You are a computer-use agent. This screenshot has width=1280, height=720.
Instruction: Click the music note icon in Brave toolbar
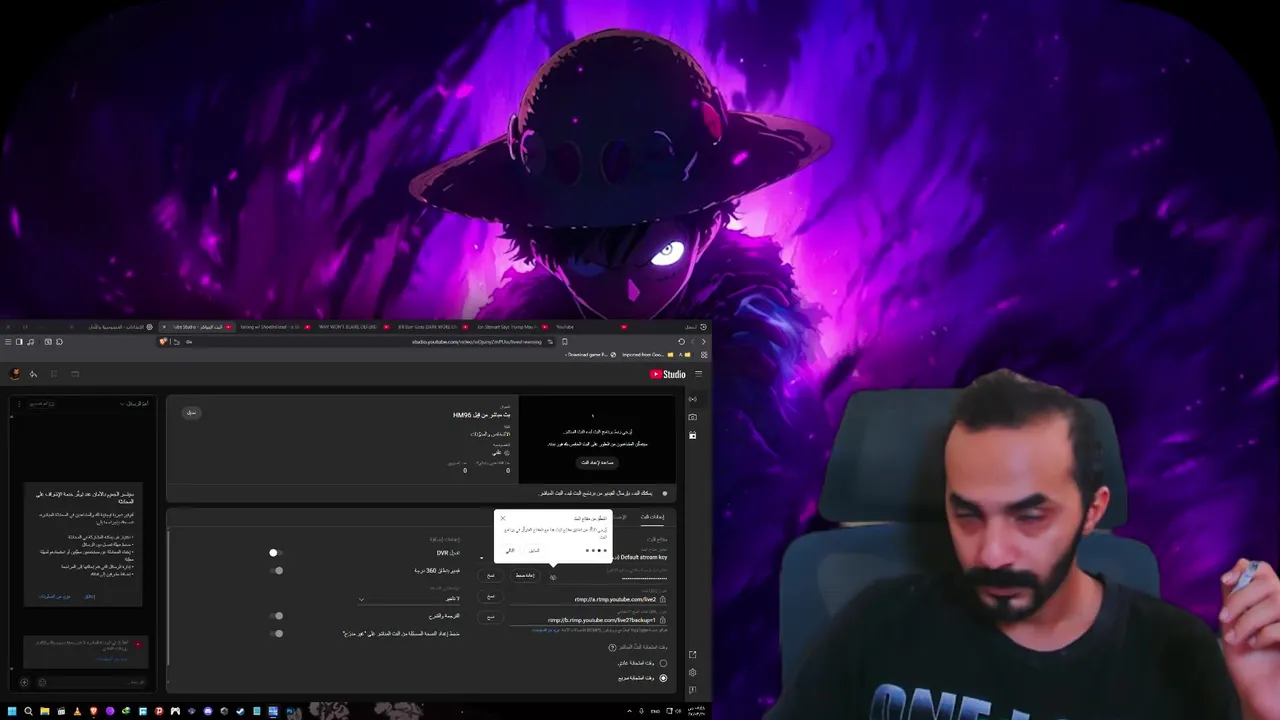[31, 342]
